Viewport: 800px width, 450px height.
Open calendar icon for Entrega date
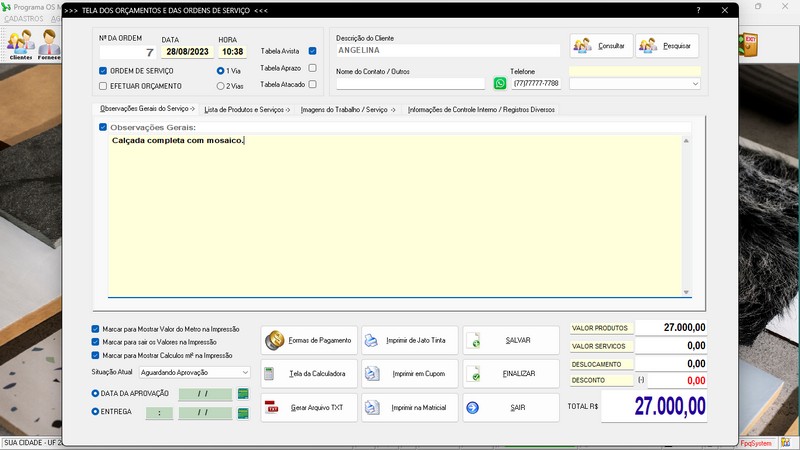[x=242, y=411]
